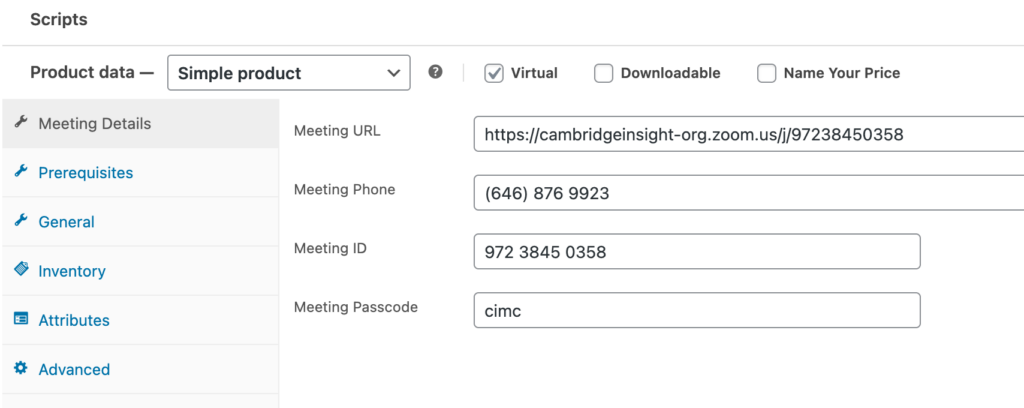Switch to the Prerequisites tab
Screen dimensions: 1024x408
pyautogui.click(x=85, y=173)
